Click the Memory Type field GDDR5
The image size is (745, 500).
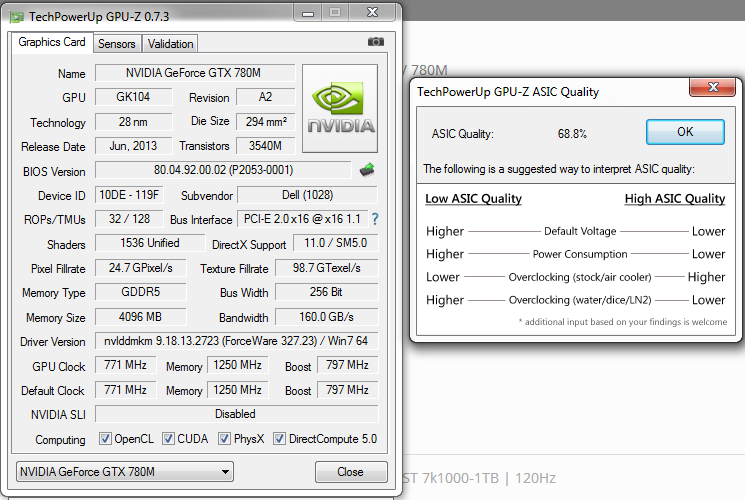click(x=141, y=292)
